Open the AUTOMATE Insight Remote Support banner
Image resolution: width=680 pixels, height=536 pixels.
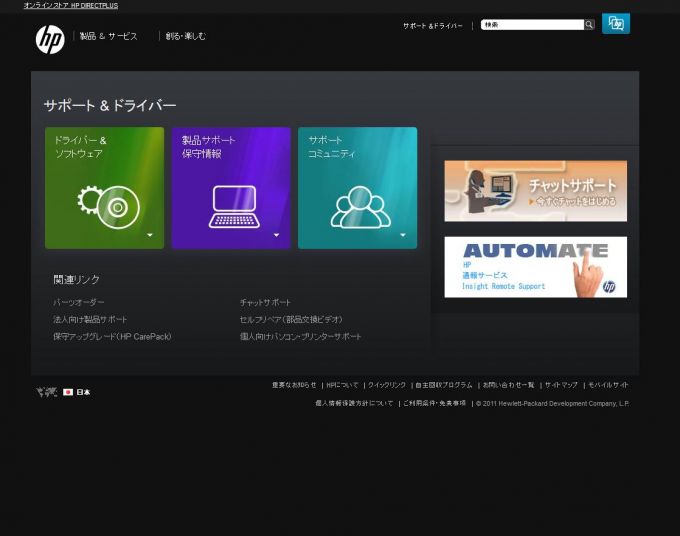536,267
